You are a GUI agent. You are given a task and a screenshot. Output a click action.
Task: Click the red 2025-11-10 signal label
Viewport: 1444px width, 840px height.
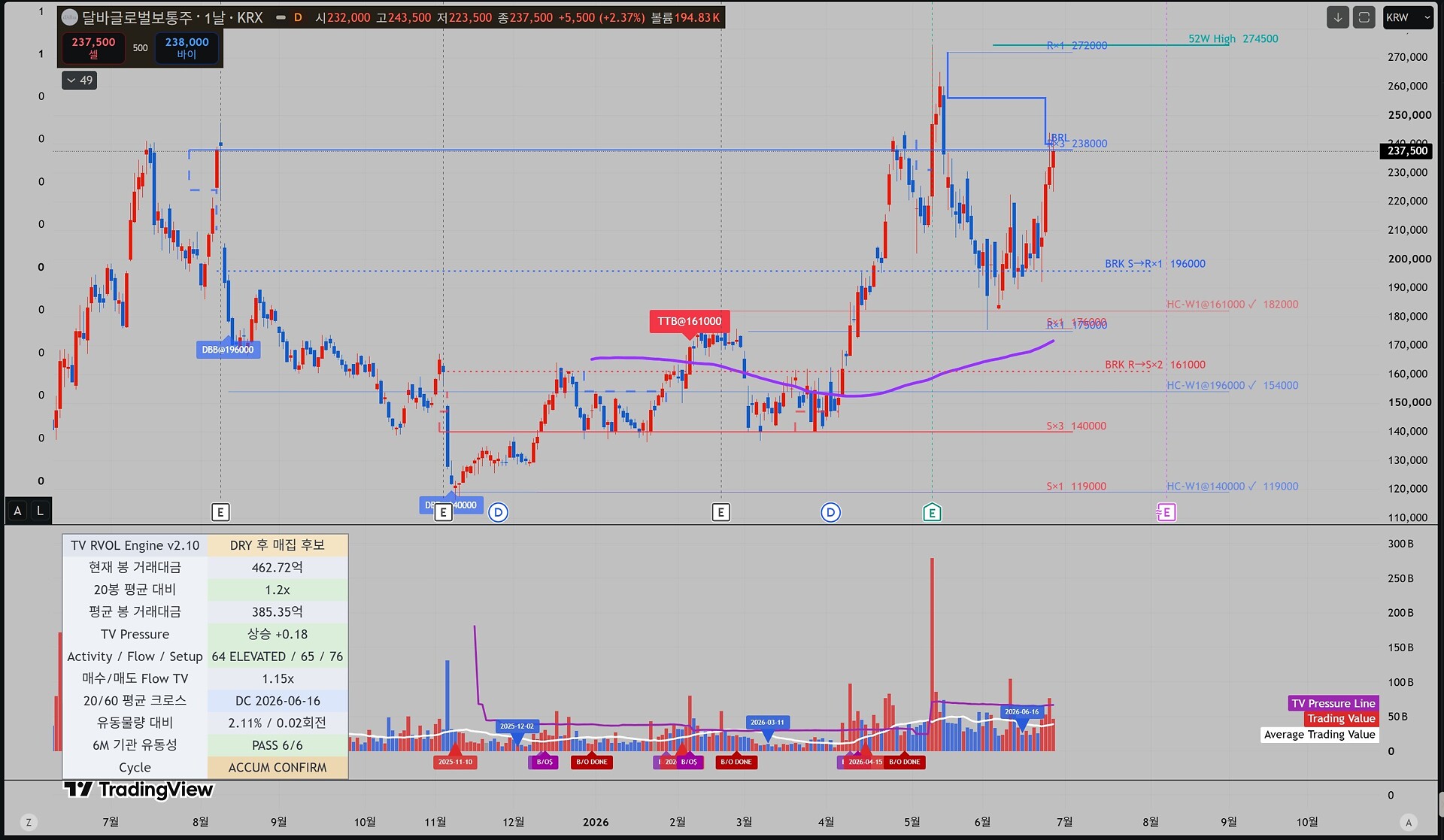coord(455,762)
